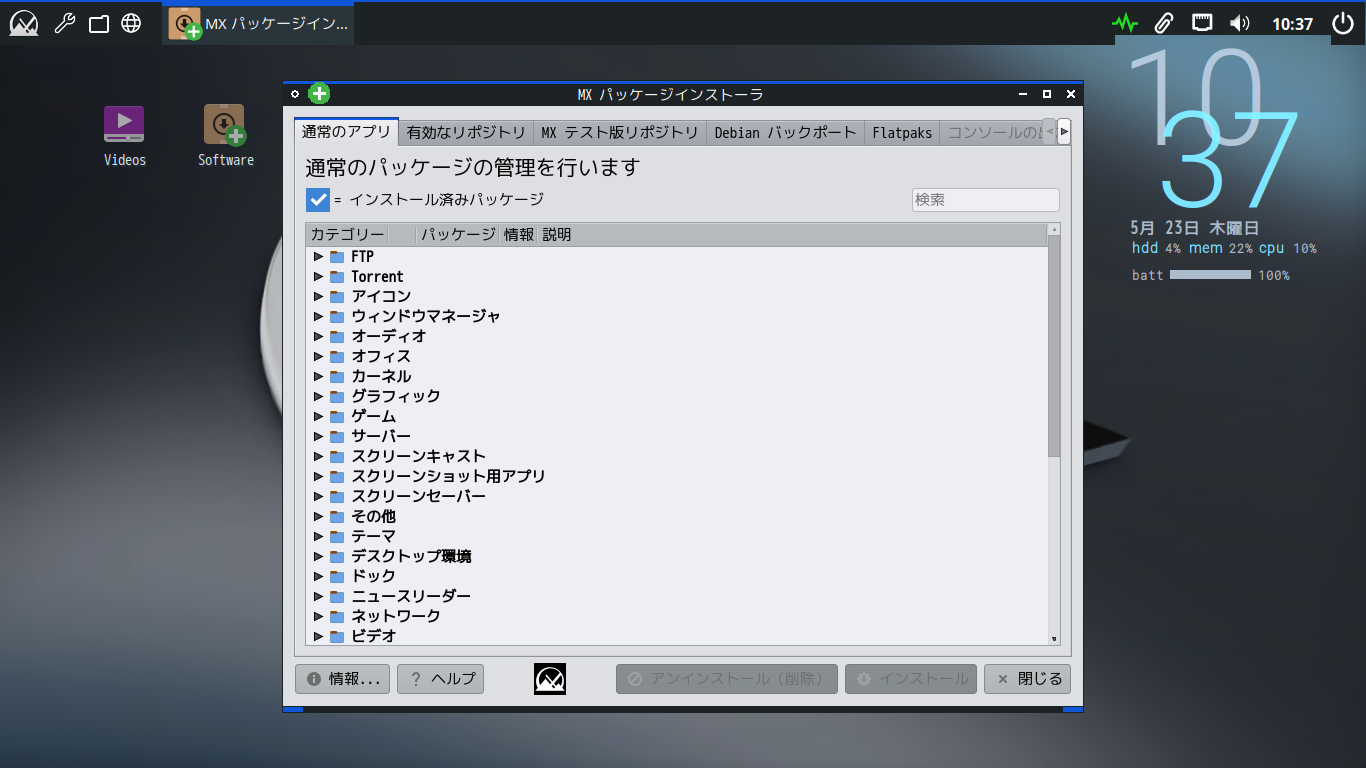Expand the カーネル category arrow

coord(319,376)
